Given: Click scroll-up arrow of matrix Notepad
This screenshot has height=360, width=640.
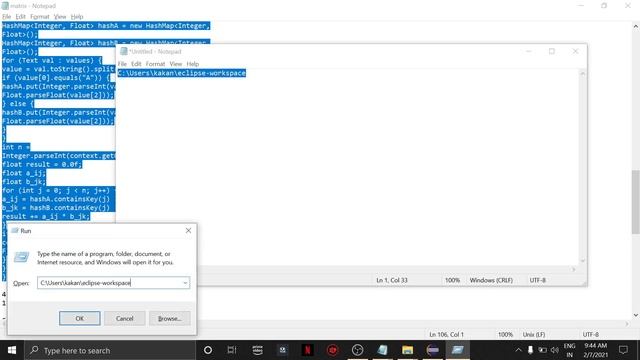Looking at the screenshot, I should (636, 26).
